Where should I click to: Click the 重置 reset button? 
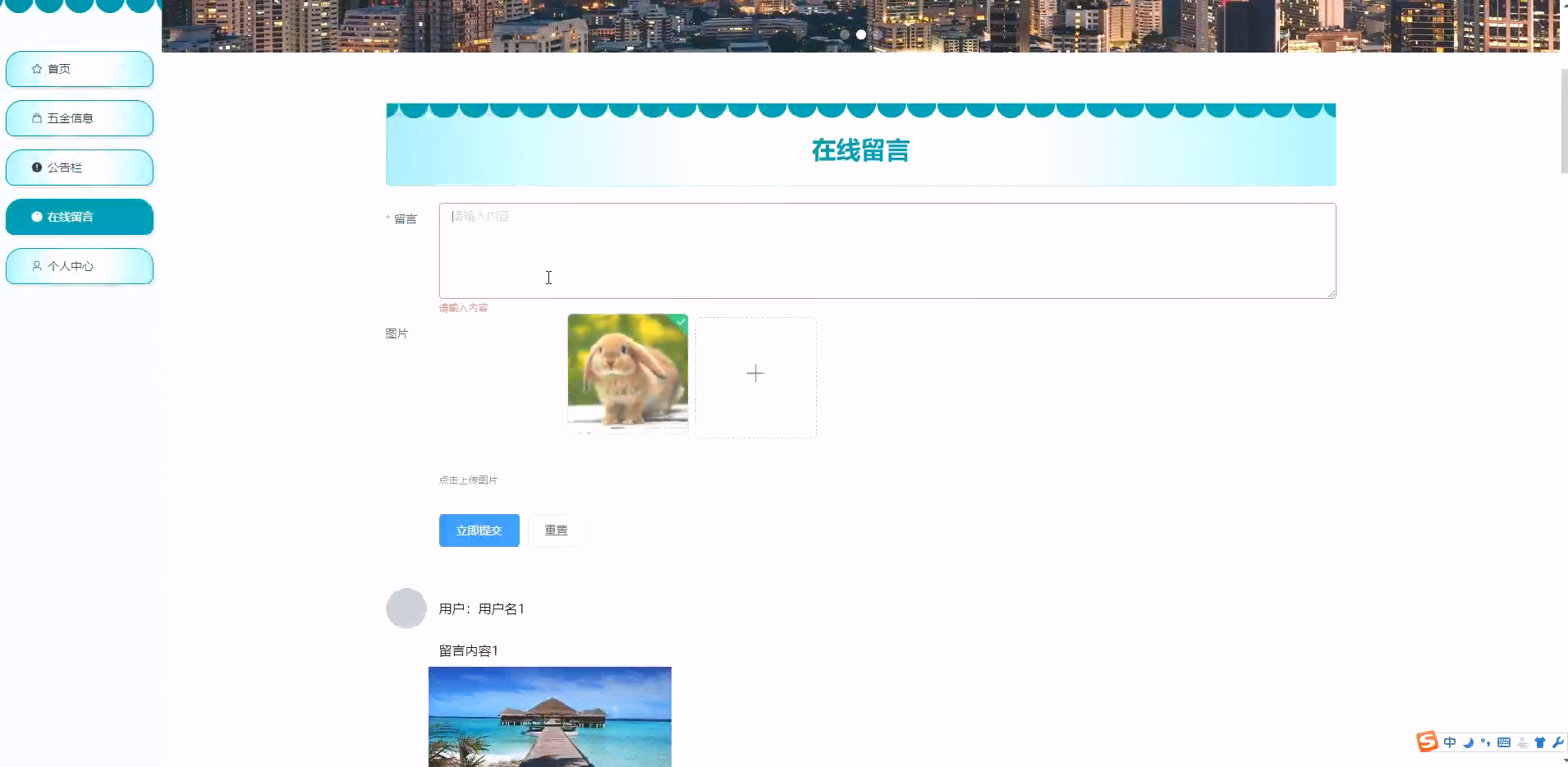[x=556, y=530]
